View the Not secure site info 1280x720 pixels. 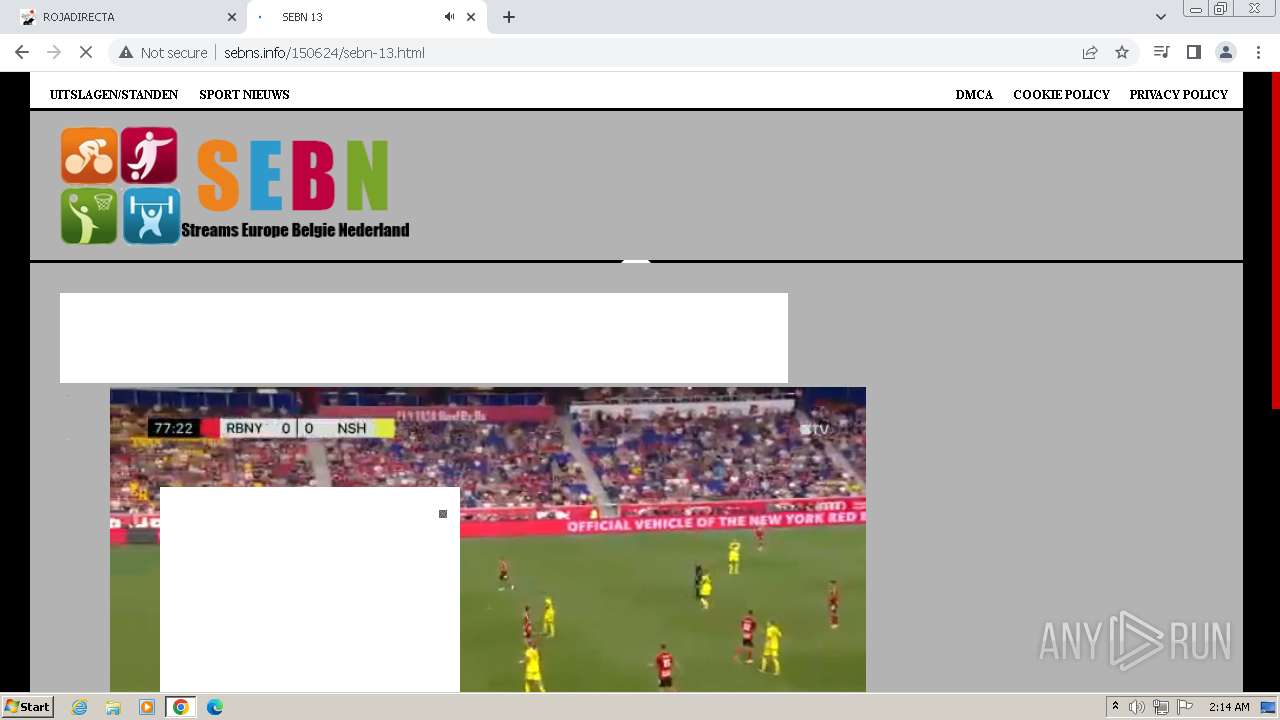coord(163,52)
